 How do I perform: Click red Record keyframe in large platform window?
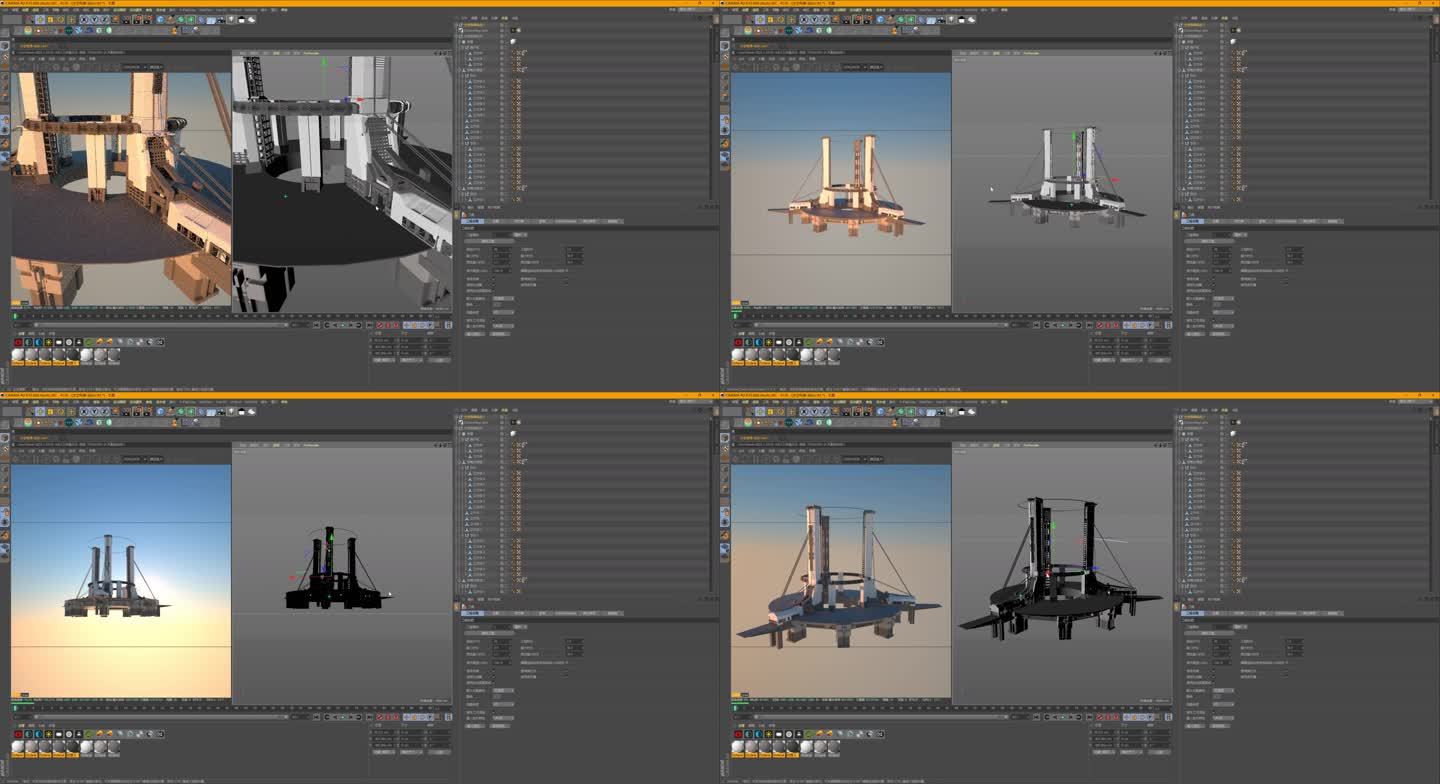(1099, 716)
